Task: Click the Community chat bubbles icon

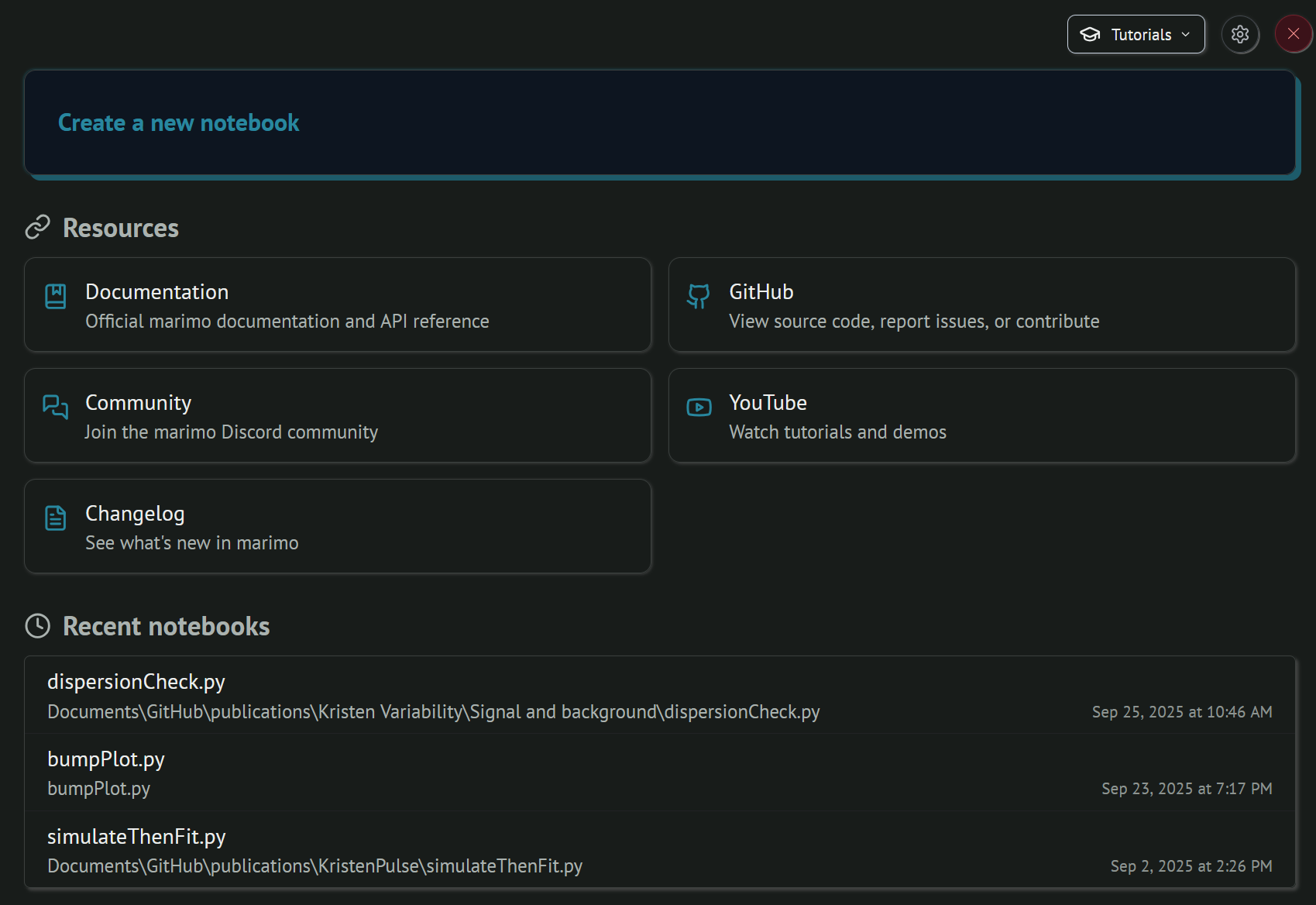Action: (56, 407)
